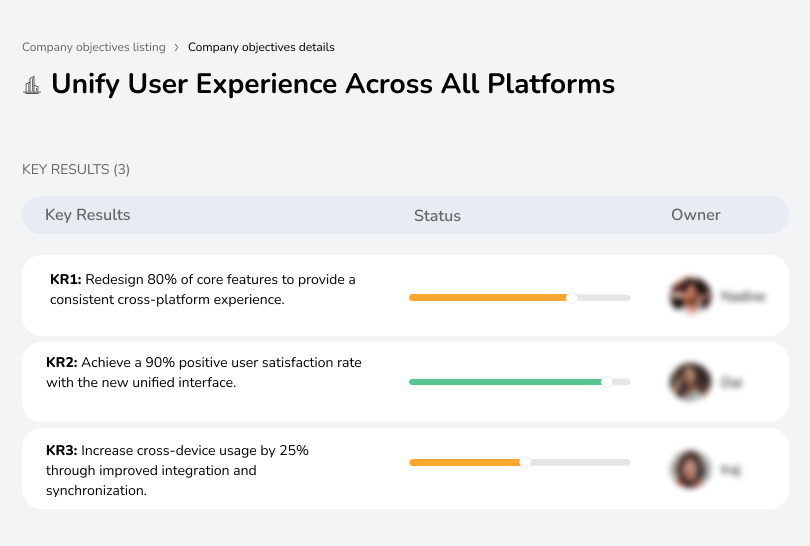Image resolution: width=810 pixels, height=546 pixels.
Task: Click the Owner column header
Action: pyautogui.click(x=695, y=215)
